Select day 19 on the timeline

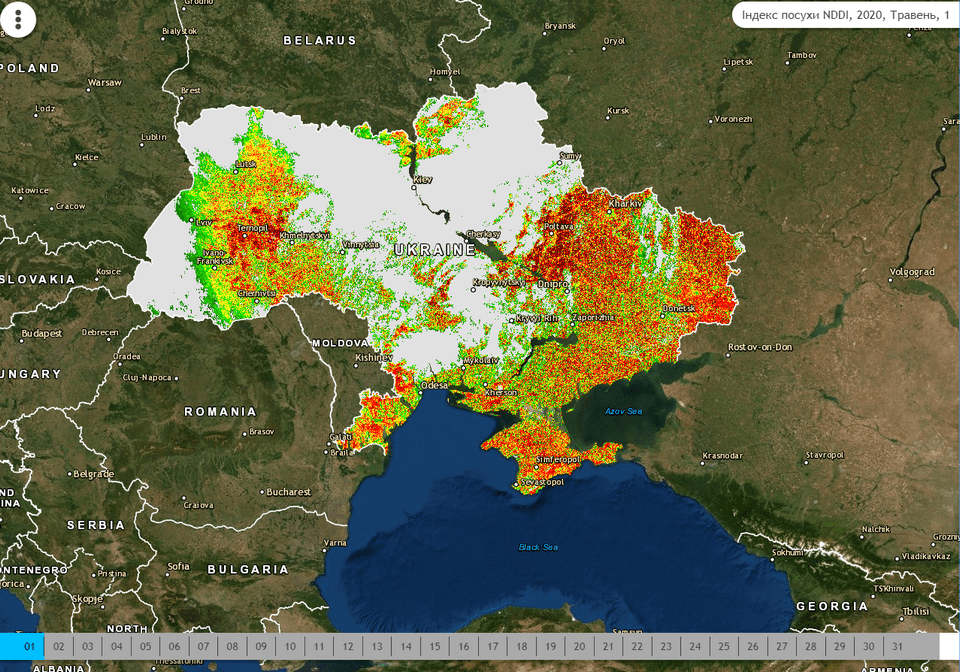(550, 646)
